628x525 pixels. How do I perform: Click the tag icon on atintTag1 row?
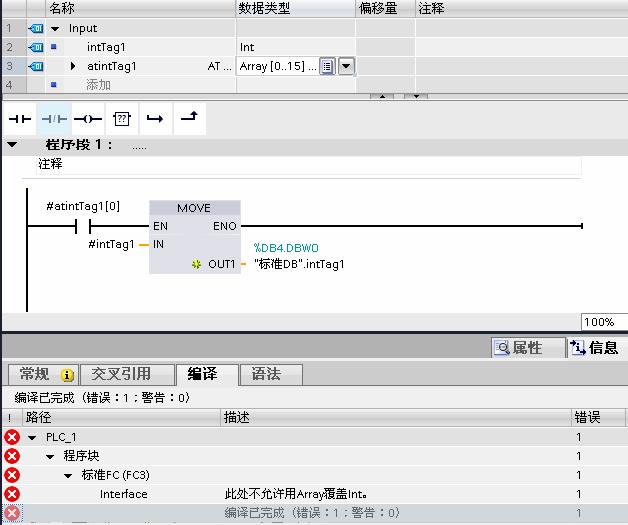tap(36, 66)
